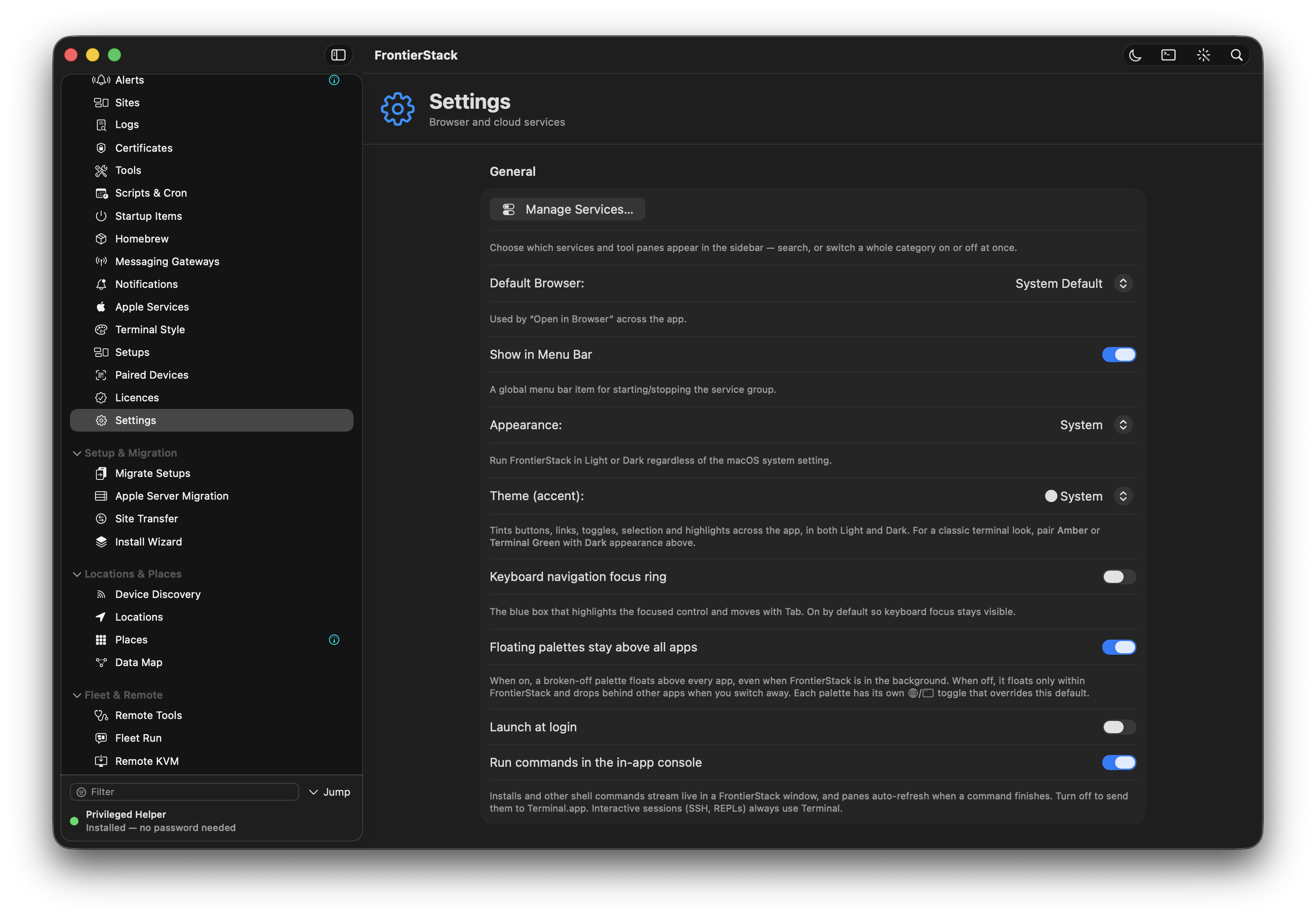Click the green Privileged Helper status dot
This screenshot has height=919, width=1316.
point(74,821)
